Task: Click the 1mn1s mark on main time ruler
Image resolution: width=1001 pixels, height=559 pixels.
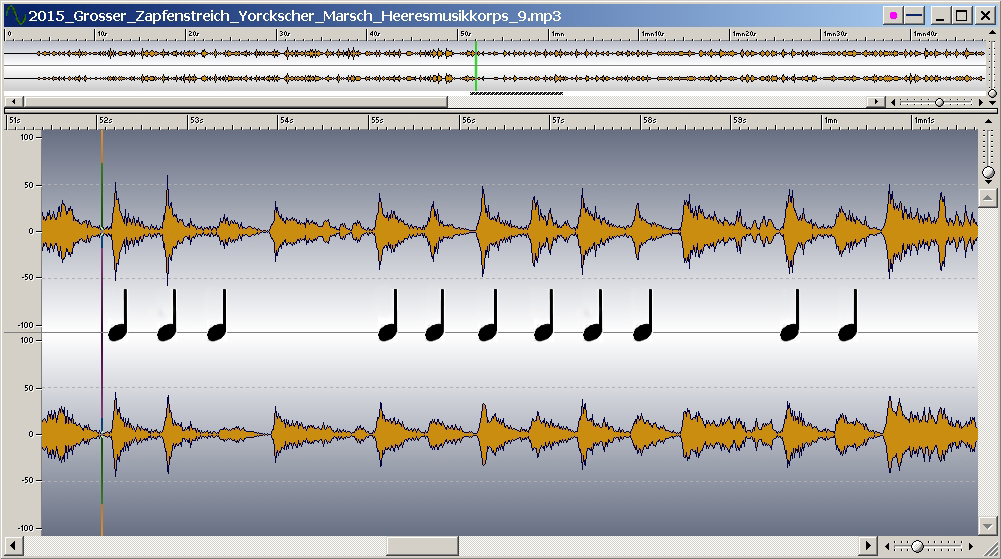Action: click(923, 120)
